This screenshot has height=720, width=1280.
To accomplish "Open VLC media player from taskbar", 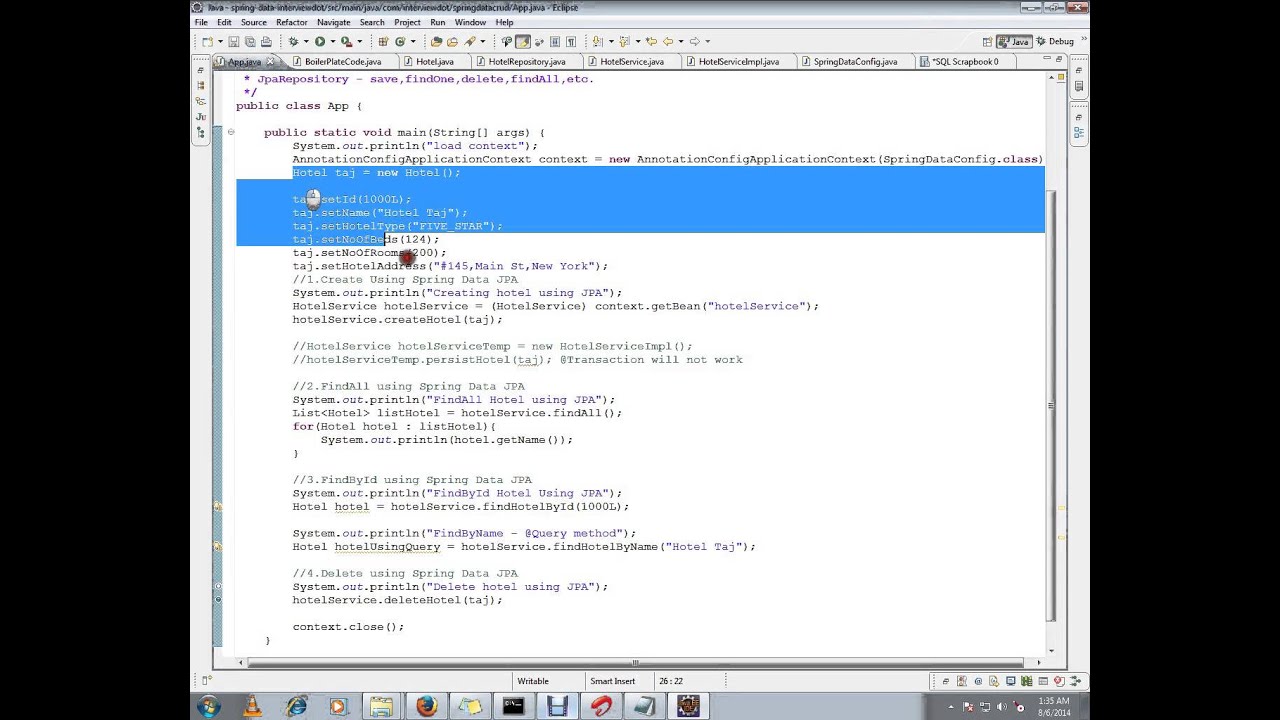I will tap(253, 706).
